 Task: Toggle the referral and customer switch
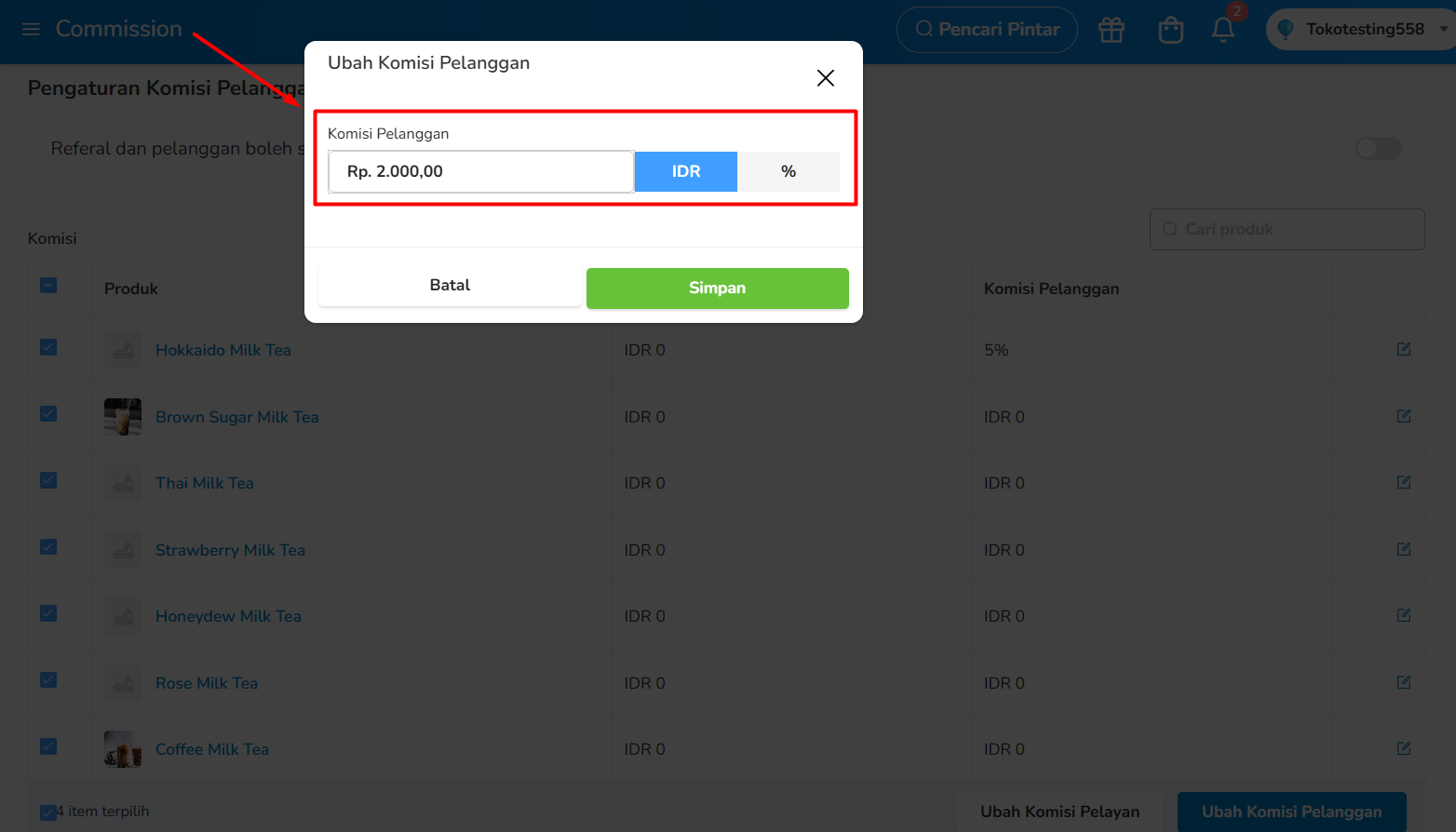click(x=1379, y=148)
